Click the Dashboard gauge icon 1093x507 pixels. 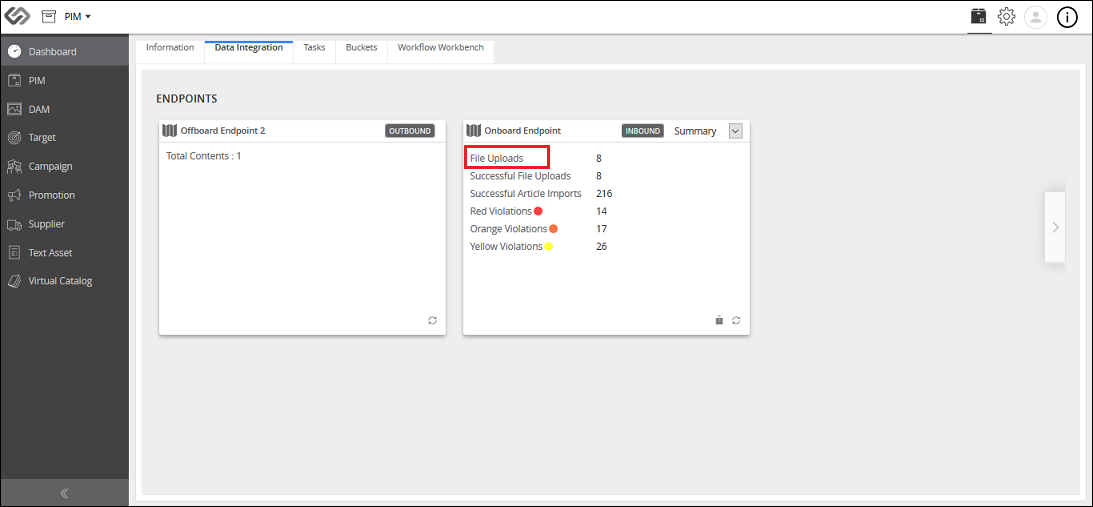[14, 52]
